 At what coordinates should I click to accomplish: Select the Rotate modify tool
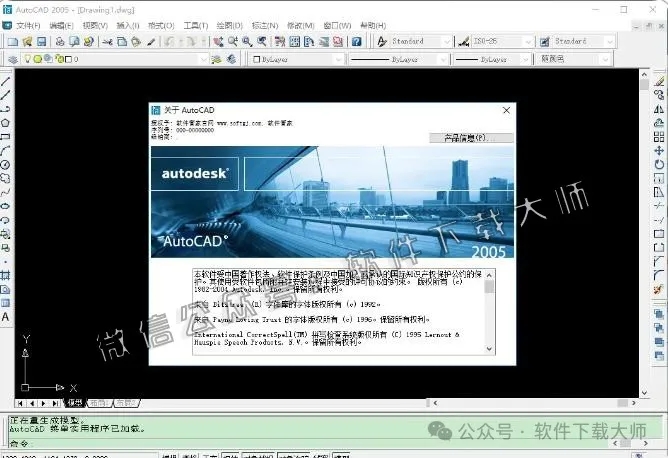(x=659, y=164)
